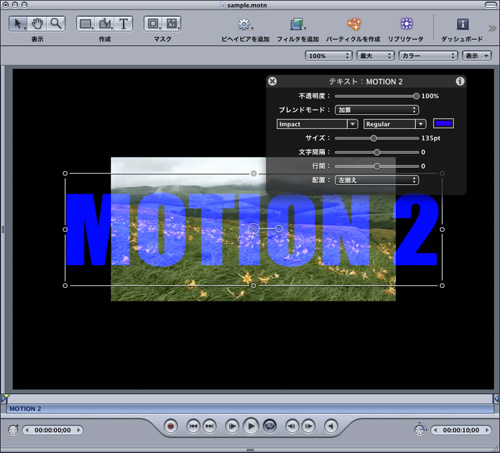The image size is (500, 453).
Task: Click the bottom-center text bounding handle
Action: pos(254,286)
